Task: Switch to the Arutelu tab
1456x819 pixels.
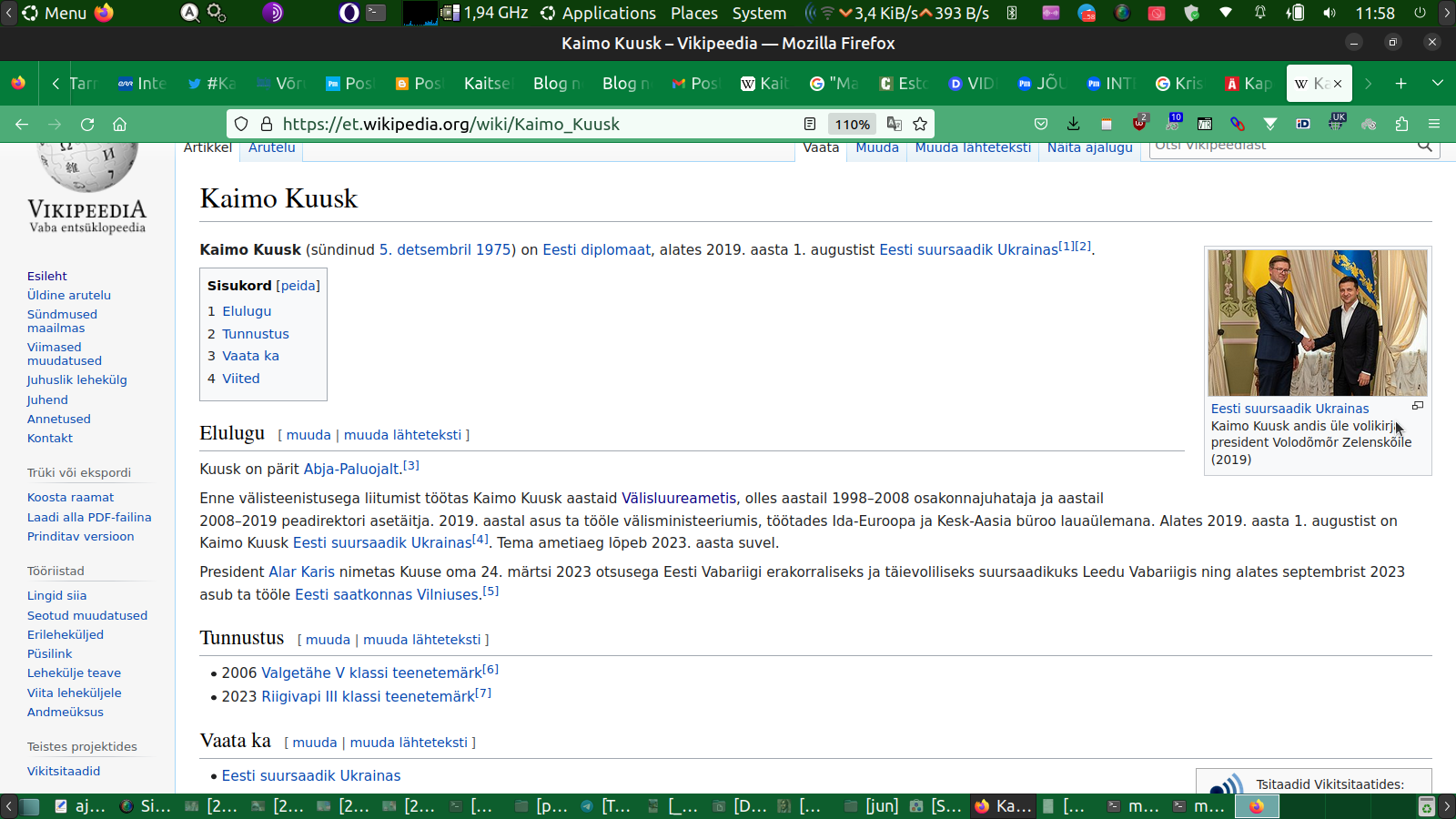Action: (271, 147)
